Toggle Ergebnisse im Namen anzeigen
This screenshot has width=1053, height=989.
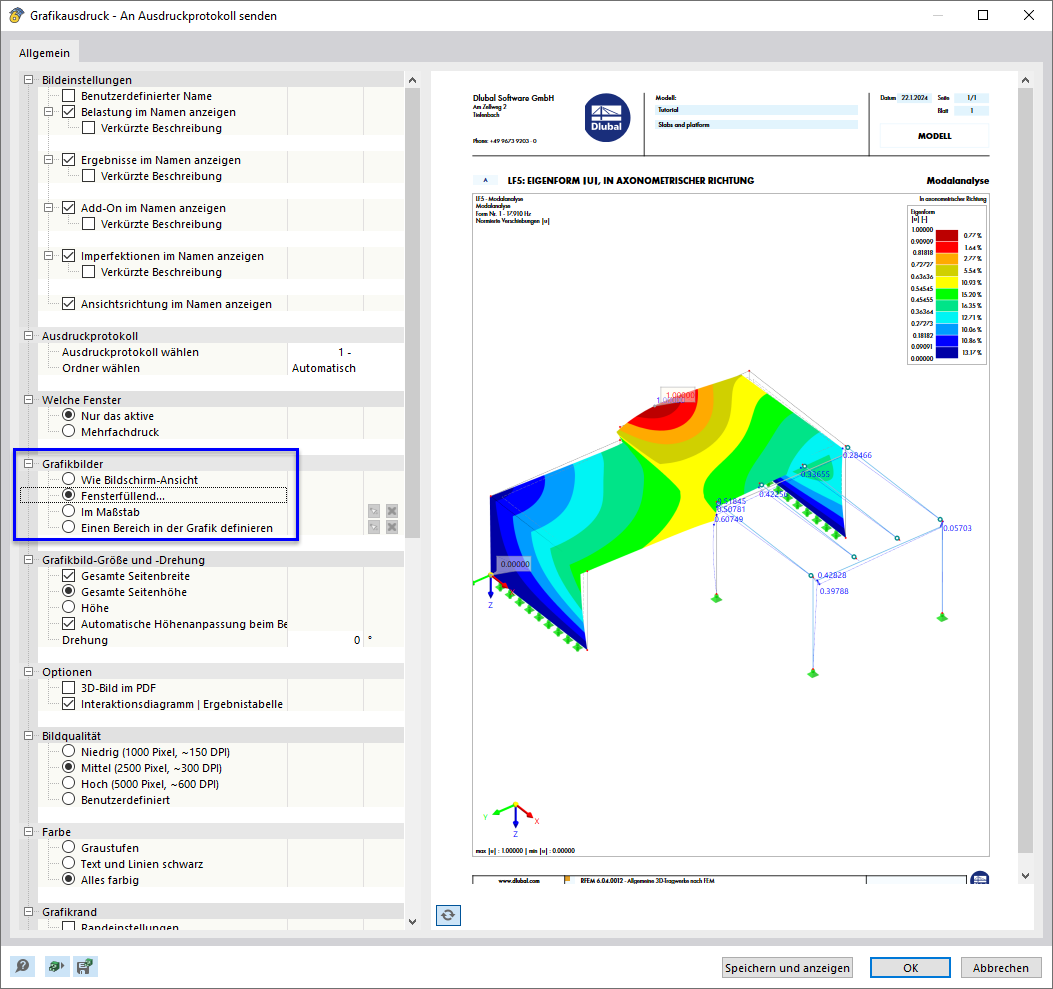point(68,160)
